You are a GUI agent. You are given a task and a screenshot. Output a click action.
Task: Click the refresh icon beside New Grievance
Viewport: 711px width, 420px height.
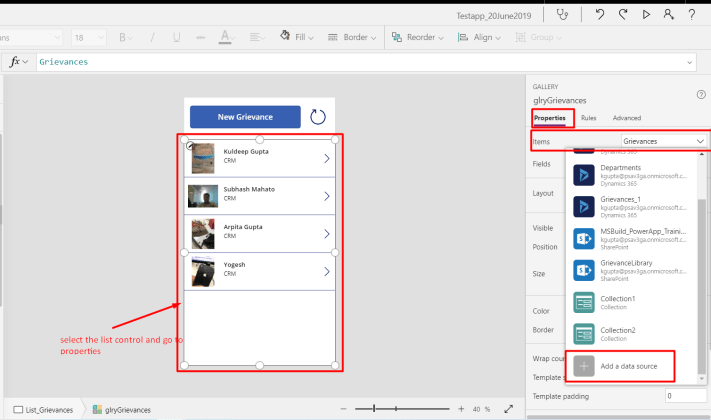pos(318,117)
